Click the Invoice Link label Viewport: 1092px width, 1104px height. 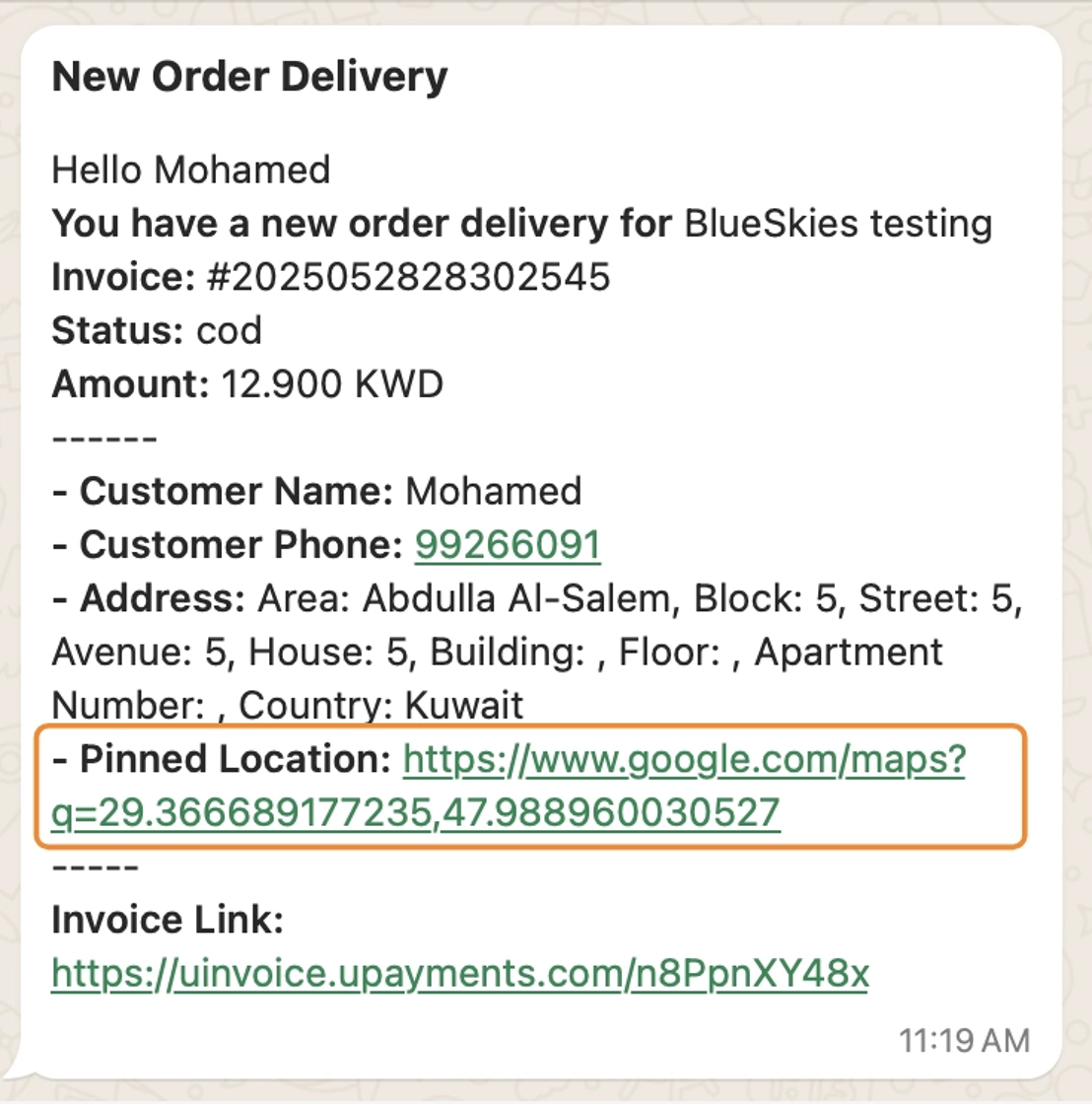point(168,920)
